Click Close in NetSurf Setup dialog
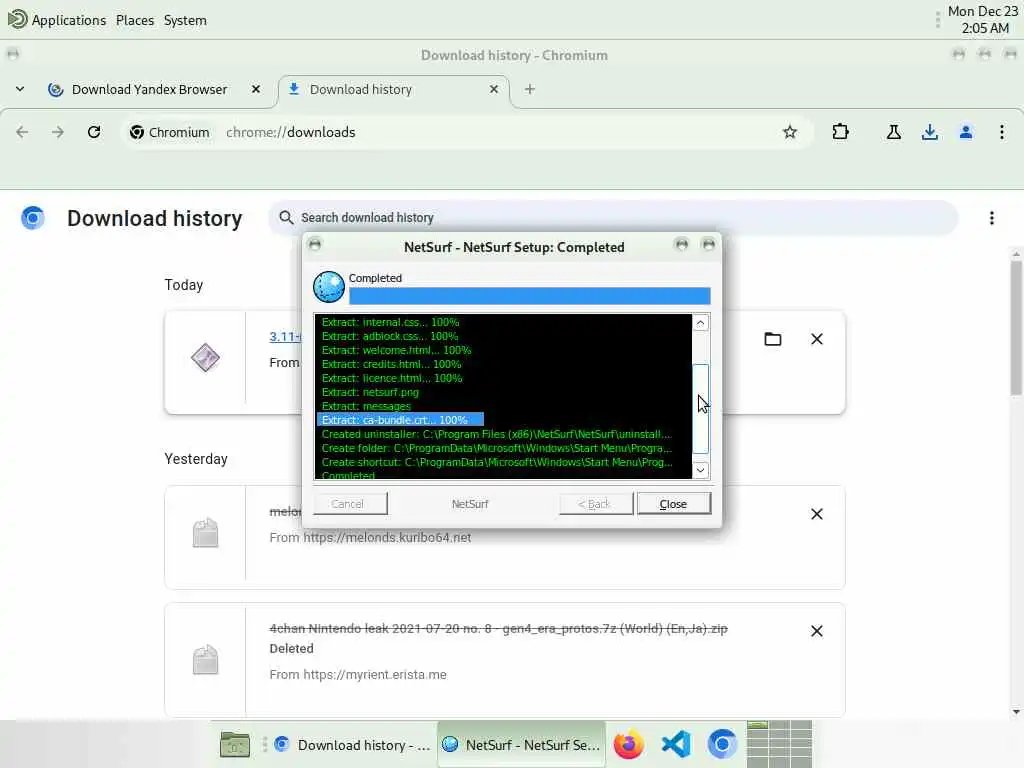The image size is (1024, 768). 673,504
